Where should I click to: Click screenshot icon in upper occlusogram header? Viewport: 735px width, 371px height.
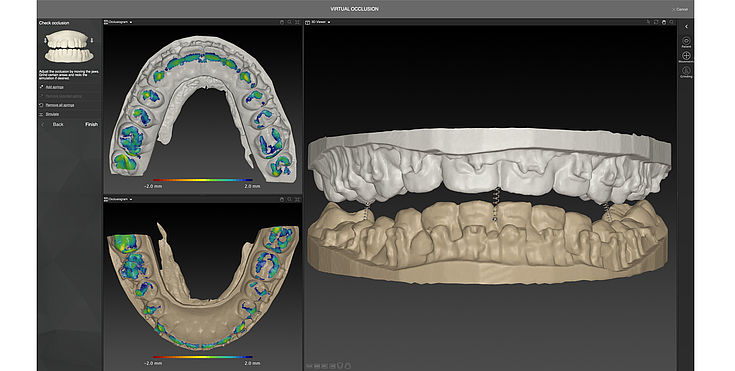pyautogui.click(x=282, y=22)
